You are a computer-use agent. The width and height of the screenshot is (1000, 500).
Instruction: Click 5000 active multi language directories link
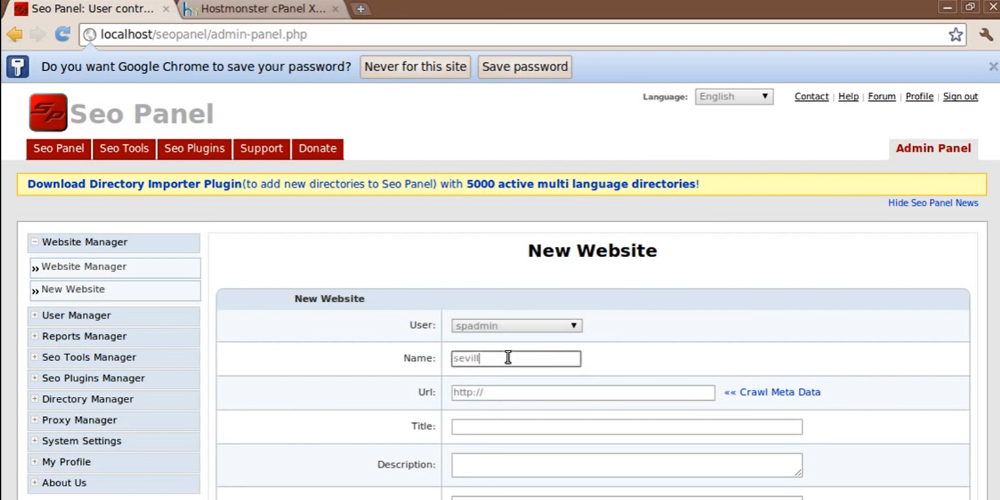581,184
